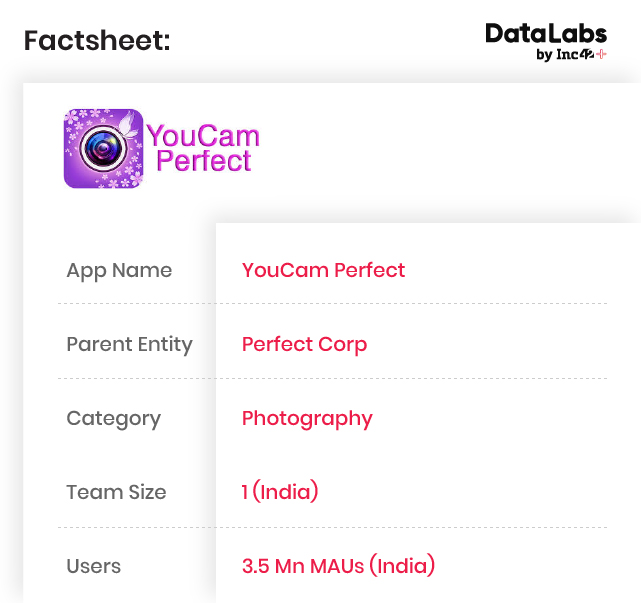
Task: Click the purple "YouCam" logo word
Action: (203, 137)
